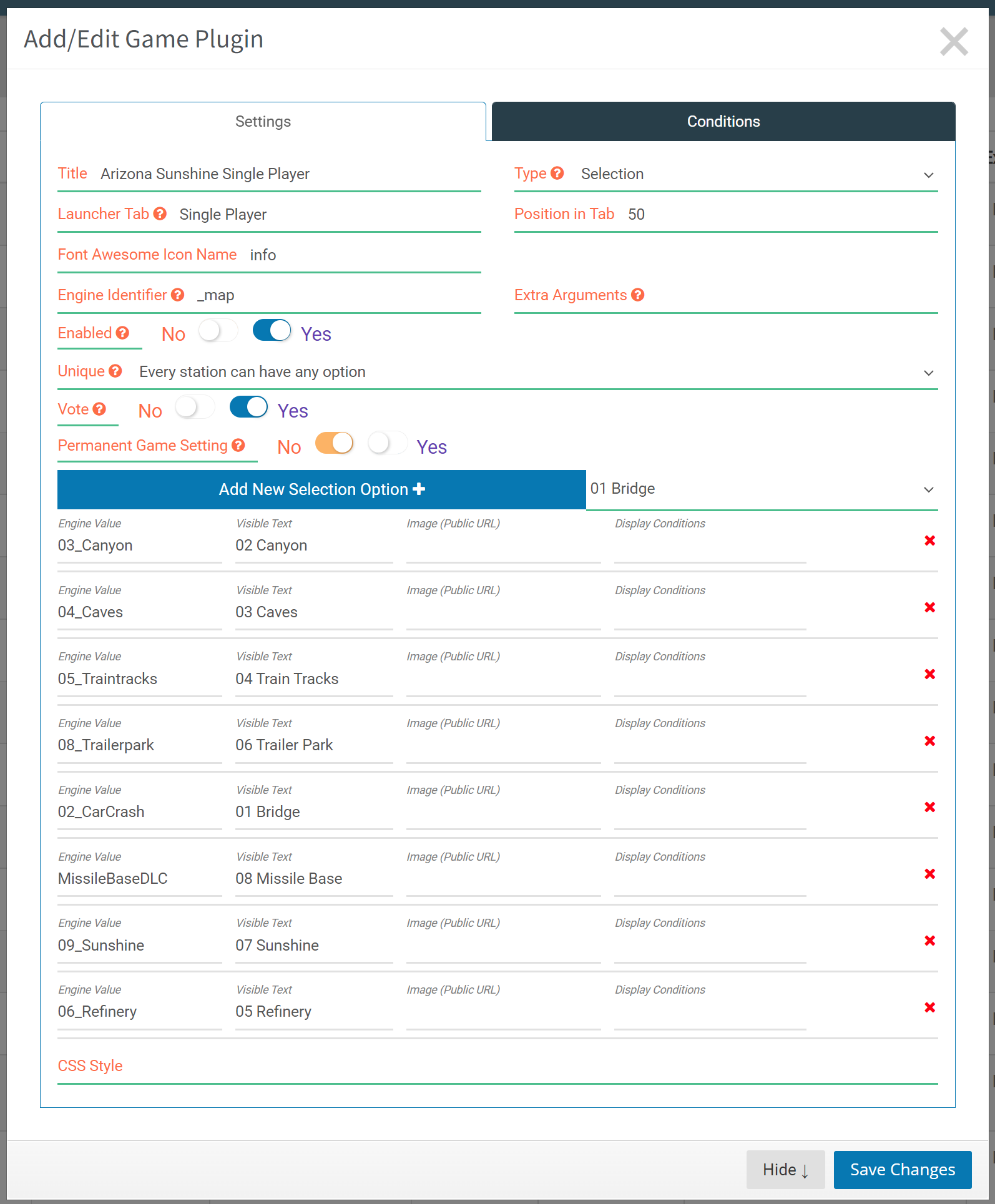995x1204 pixels.
Task: Remove the 06_Refinery selection option
Action: [929, 1007]
